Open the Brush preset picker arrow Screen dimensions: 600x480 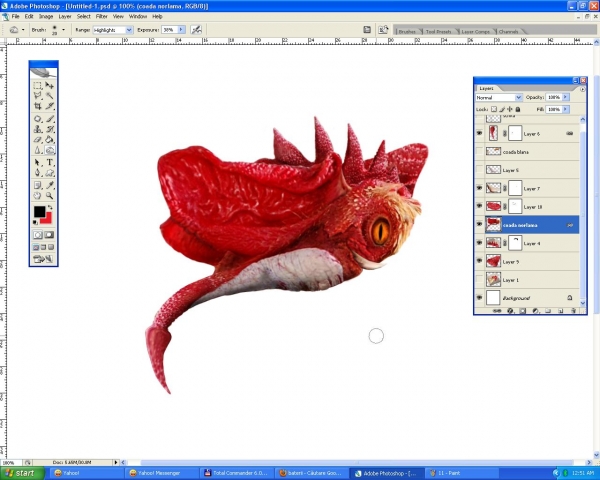pyautogui.click(x=64, y=29)
